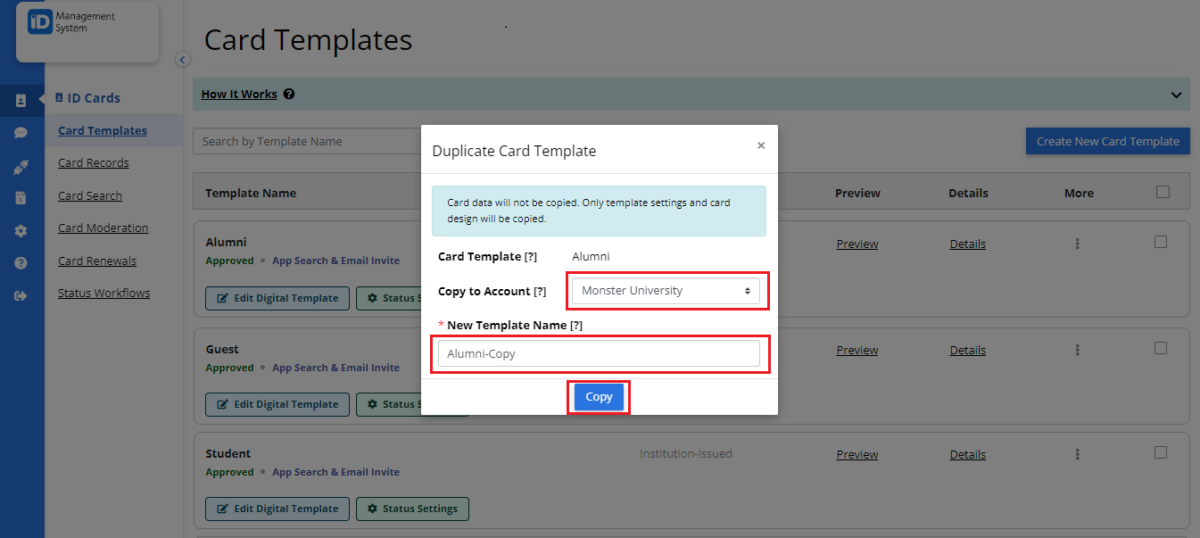Screen dimensions: 1200x538
Task: Tick the Alumni row checkbox
Action: click(1160, 242)
